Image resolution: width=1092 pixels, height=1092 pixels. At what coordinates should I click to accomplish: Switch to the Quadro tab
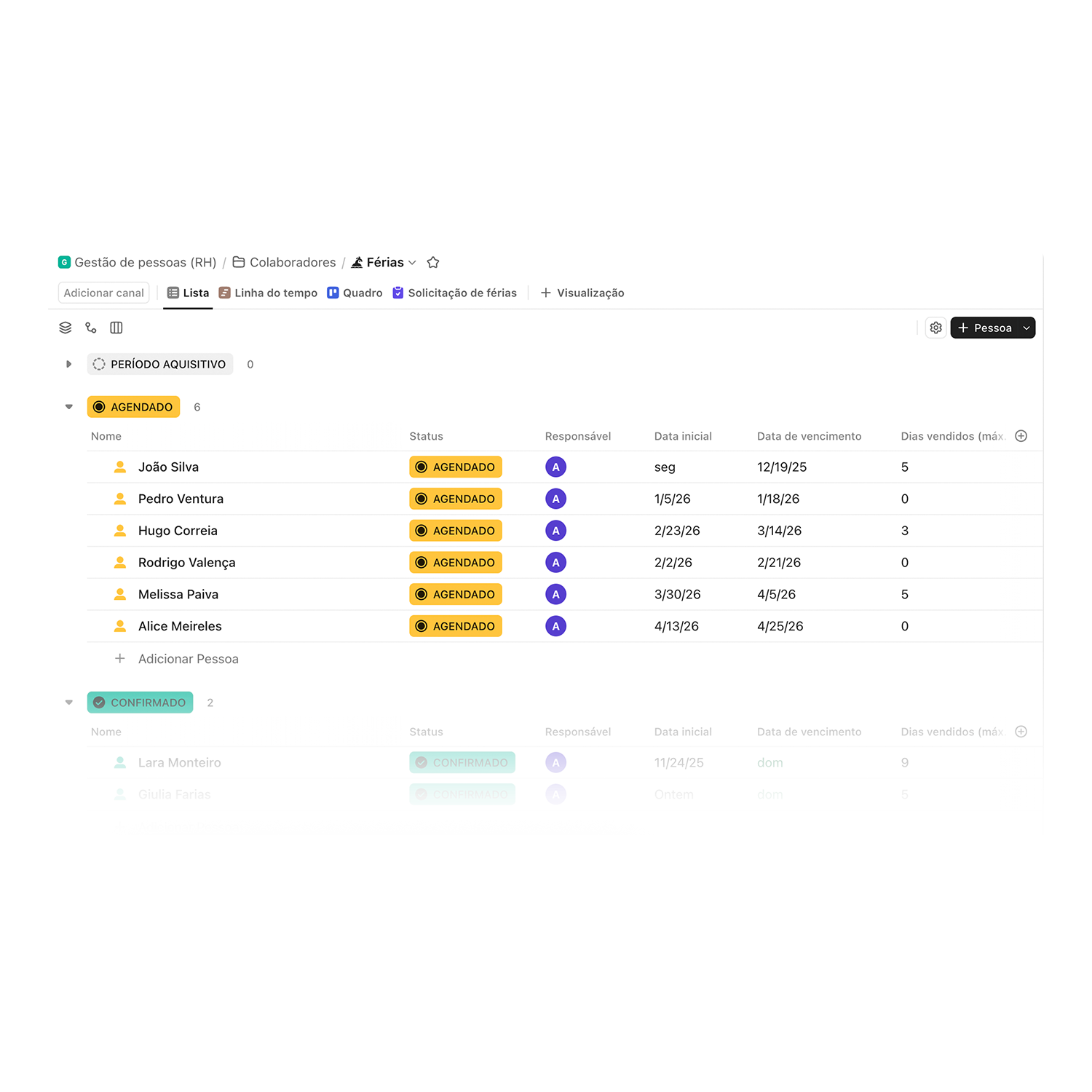pos(355,293)
